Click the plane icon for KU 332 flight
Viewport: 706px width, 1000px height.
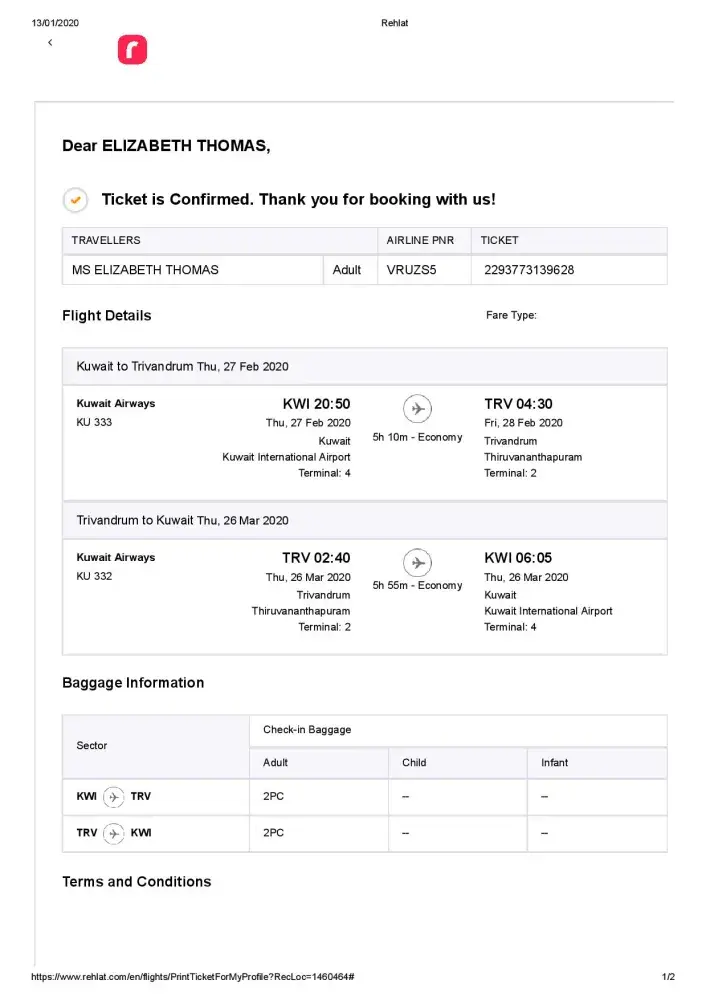[418, 561]
